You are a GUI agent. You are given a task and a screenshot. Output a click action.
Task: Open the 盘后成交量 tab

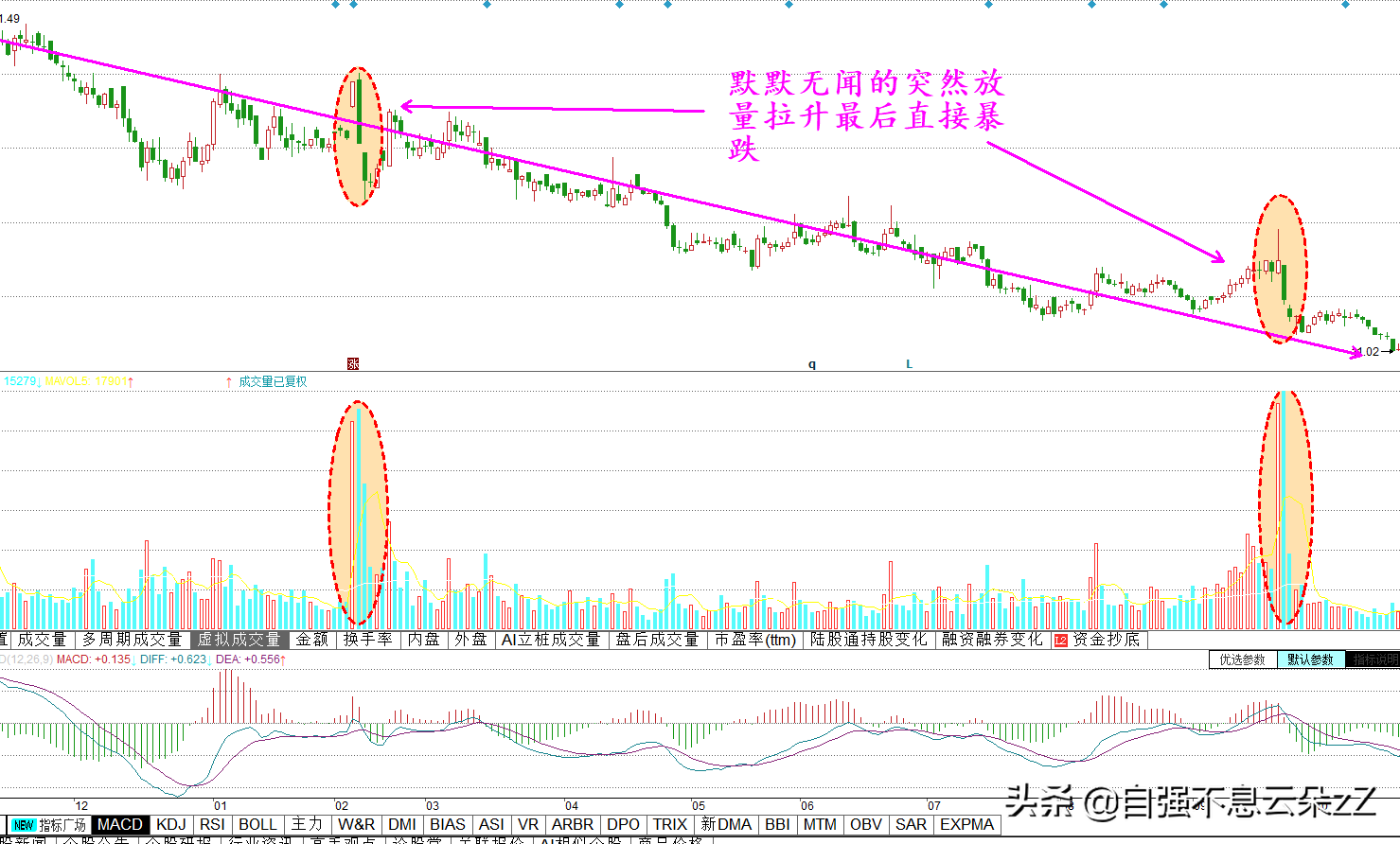[x=657, y=640]
